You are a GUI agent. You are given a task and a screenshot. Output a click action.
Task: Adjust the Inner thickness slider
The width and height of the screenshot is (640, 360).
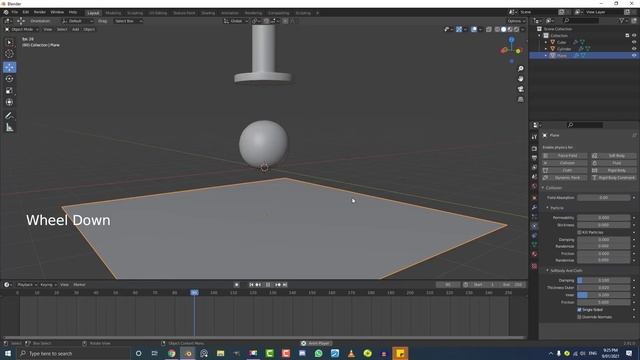[604, 295]
